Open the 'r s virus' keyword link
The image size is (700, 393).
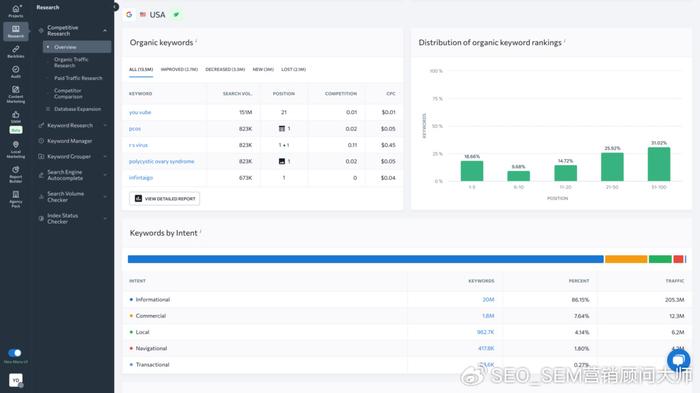138,145
